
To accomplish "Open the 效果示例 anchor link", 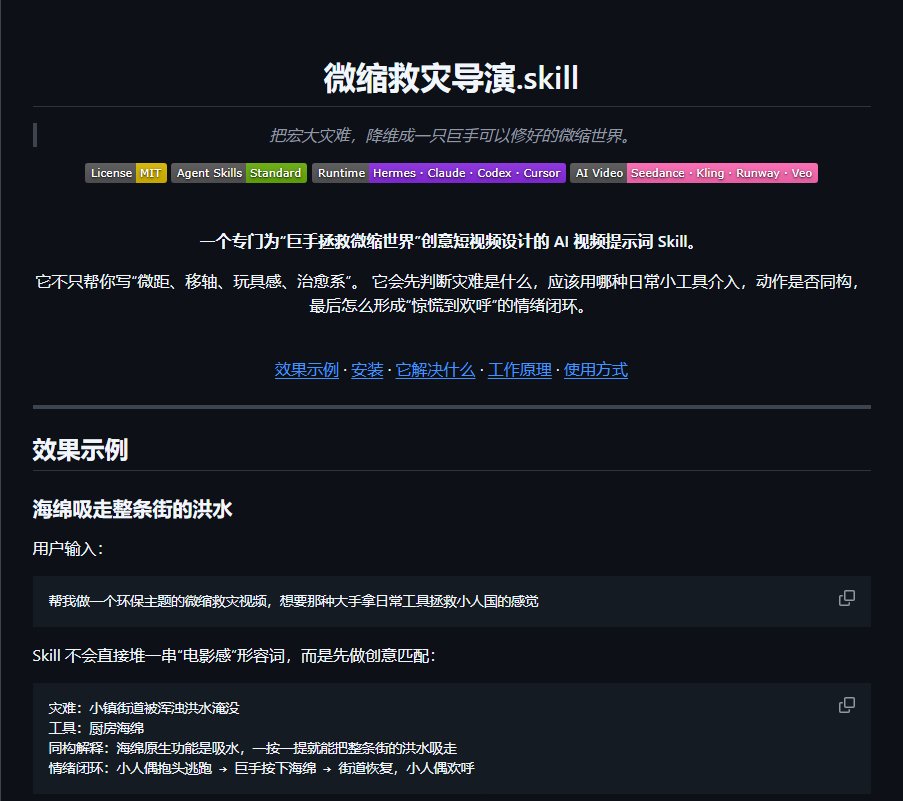I will coord(307,370).
